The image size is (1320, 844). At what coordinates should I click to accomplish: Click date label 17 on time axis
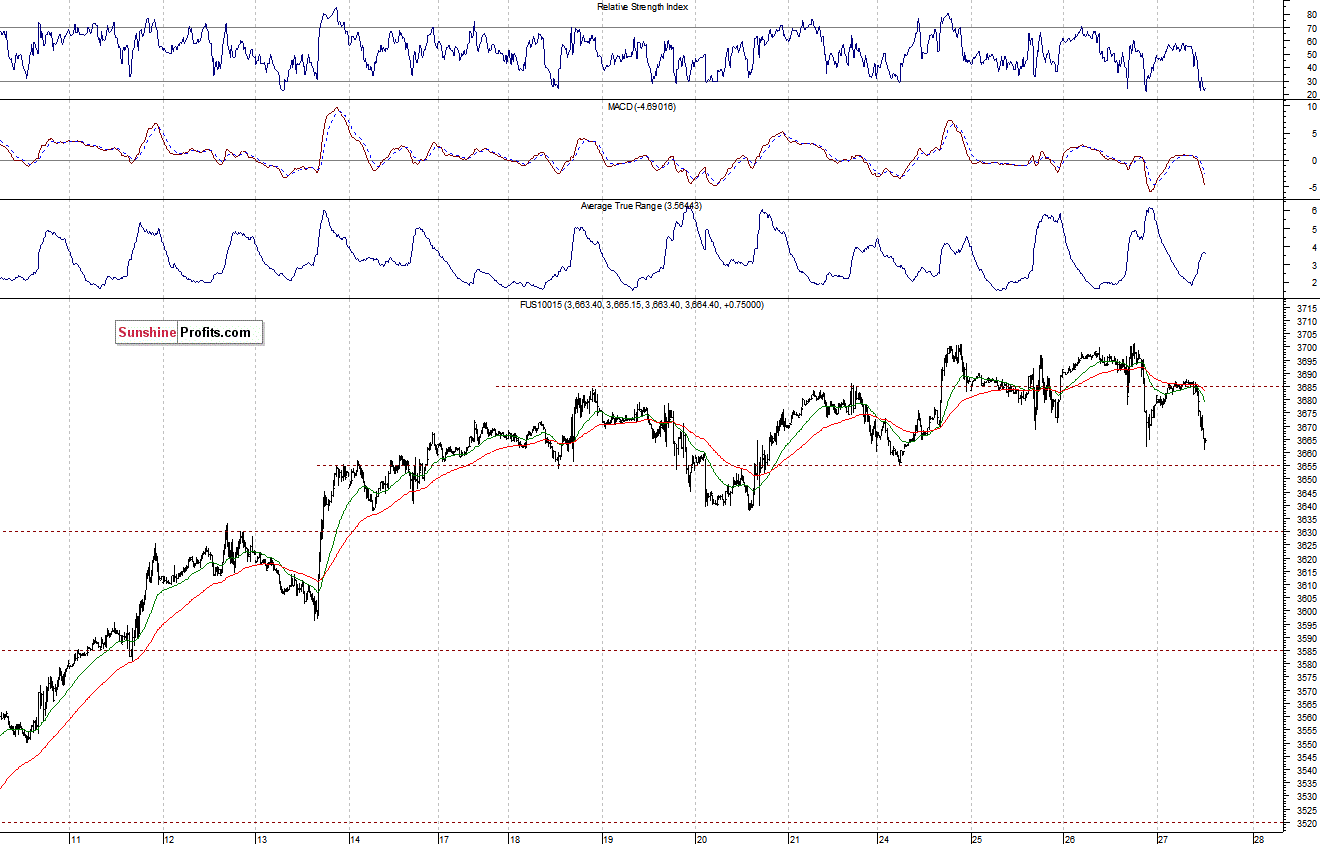pyautogui.click(x=444, y=839)
